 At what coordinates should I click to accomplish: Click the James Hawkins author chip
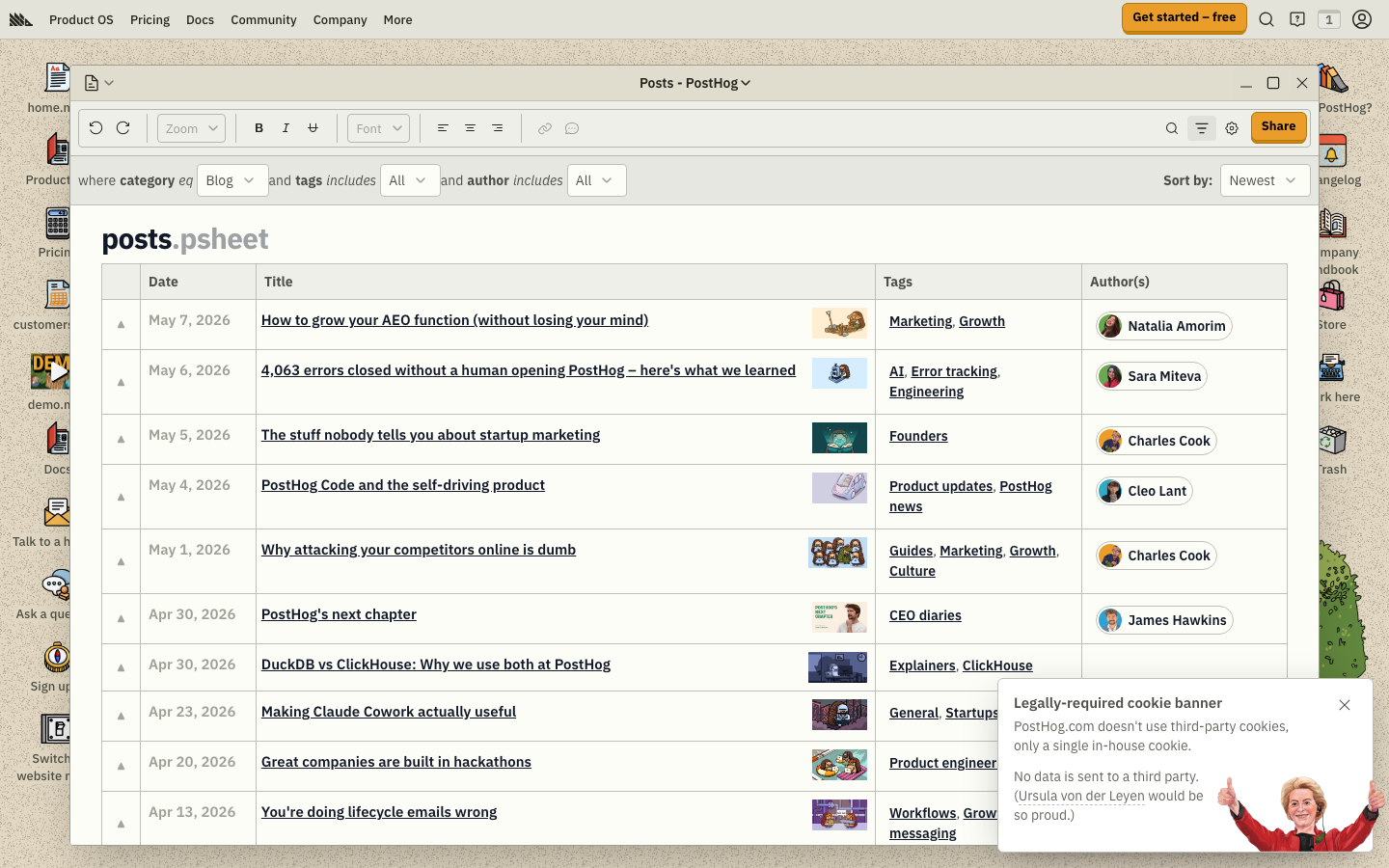click(x=1164, y=620)
